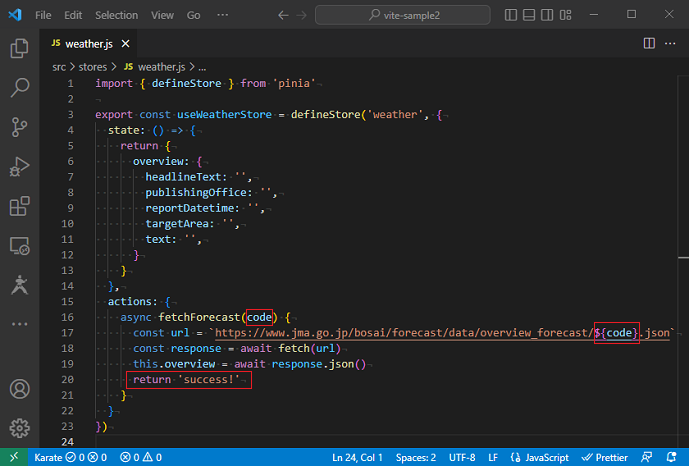Open the Accounts menu
Image resolution: width=689 pixels, height=466 pixels.
(19, 389)
